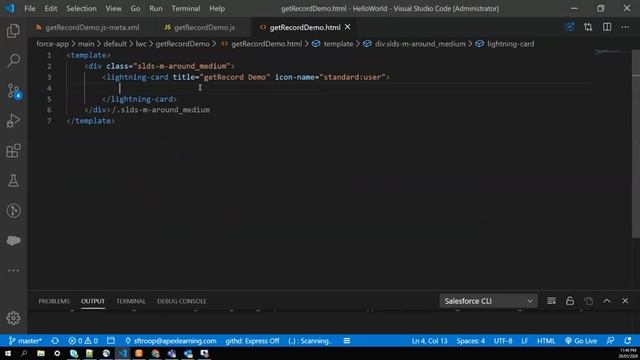Click force-app in the breadcrumb
The width and height of the screenshot is (640, 360).
(52, 44)
